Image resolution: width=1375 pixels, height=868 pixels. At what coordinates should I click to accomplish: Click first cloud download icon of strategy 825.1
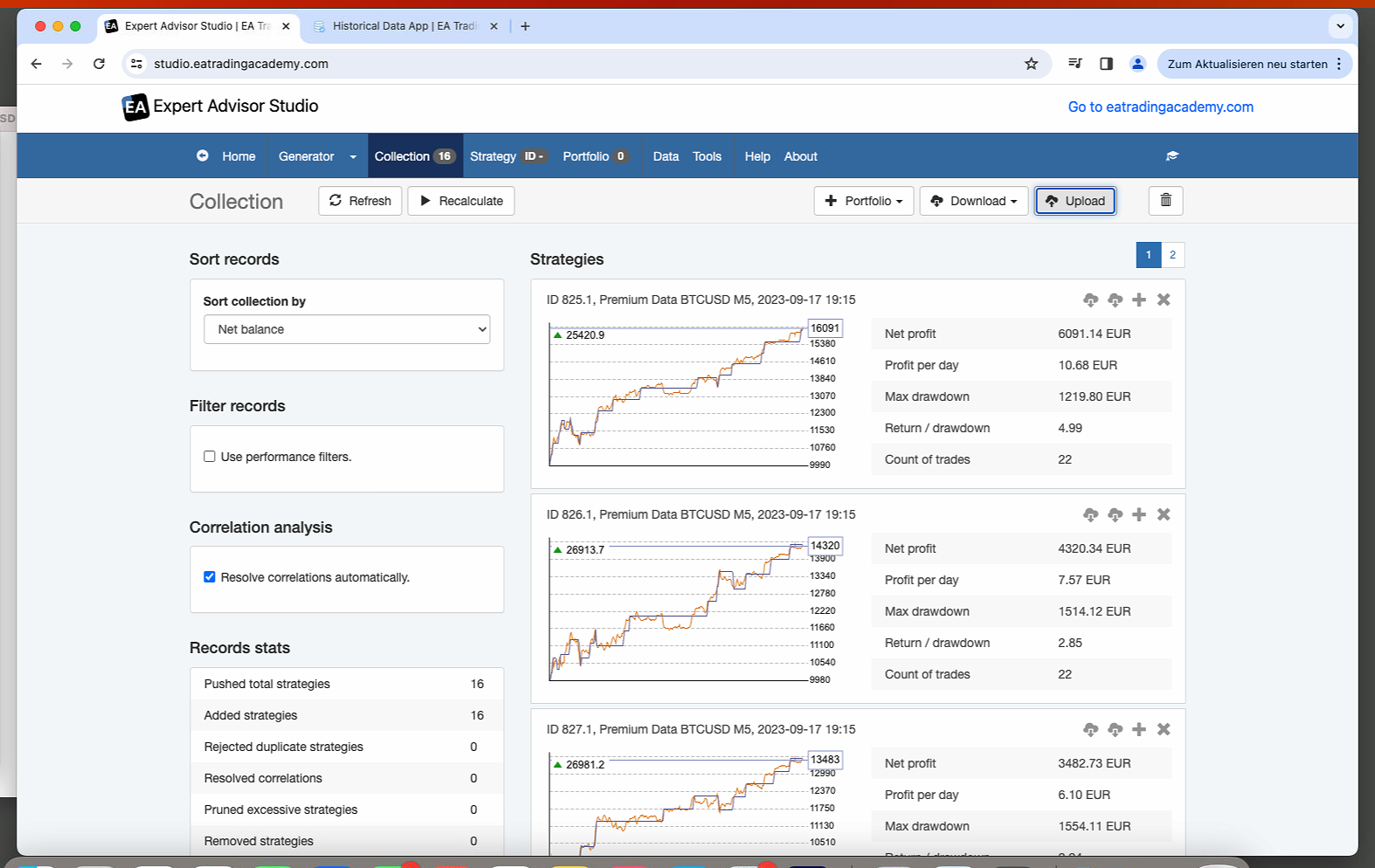pyautogui.click(x=1090, y=300)
